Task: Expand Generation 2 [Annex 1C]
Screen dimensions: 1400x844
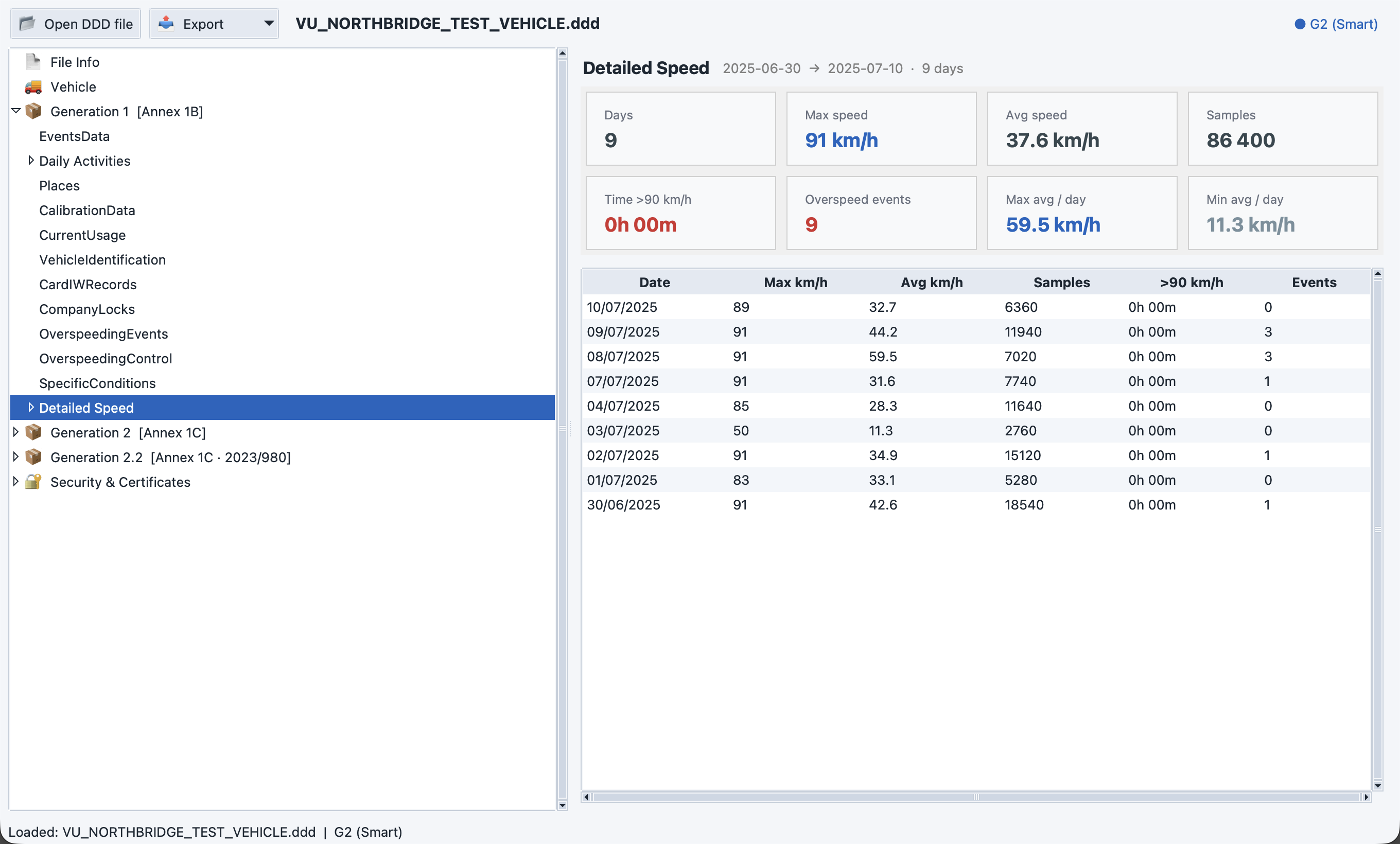Action: (x=16, y=432)
